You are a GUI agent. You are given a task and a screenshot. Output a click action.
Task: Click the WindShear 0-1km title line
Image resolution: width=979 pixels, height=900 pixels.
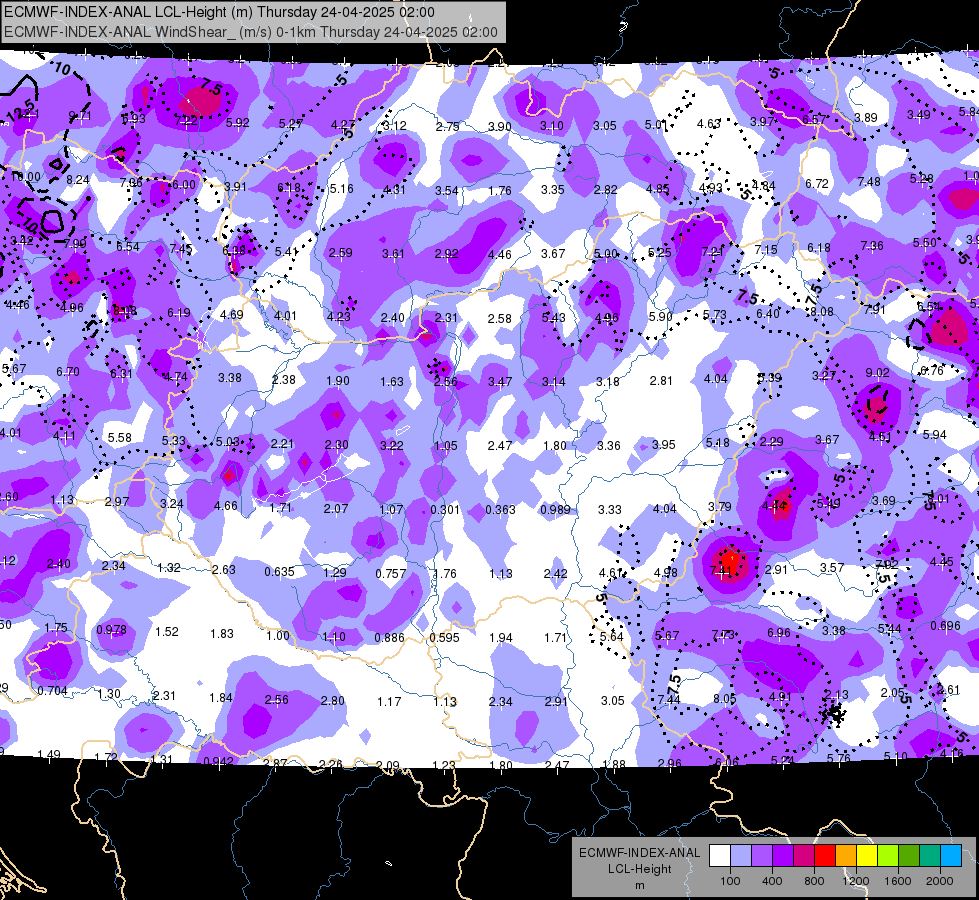[x=251, y=32]
